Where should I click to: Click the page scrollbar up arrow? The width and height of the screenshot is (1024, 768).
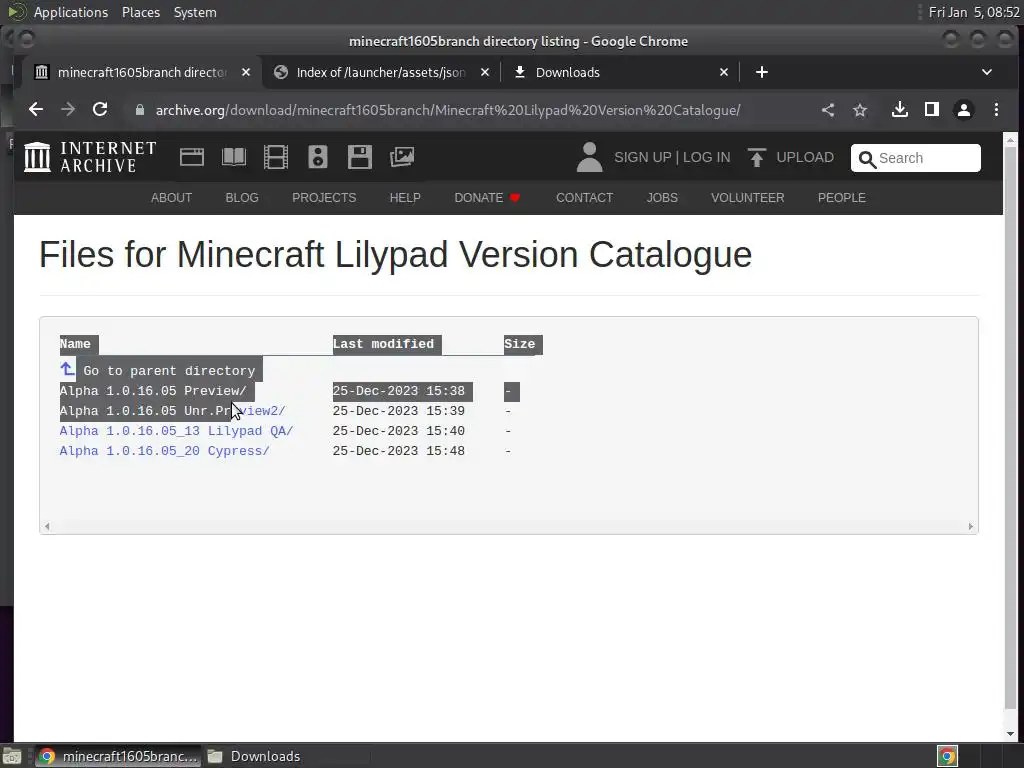tap(1010, 140)
